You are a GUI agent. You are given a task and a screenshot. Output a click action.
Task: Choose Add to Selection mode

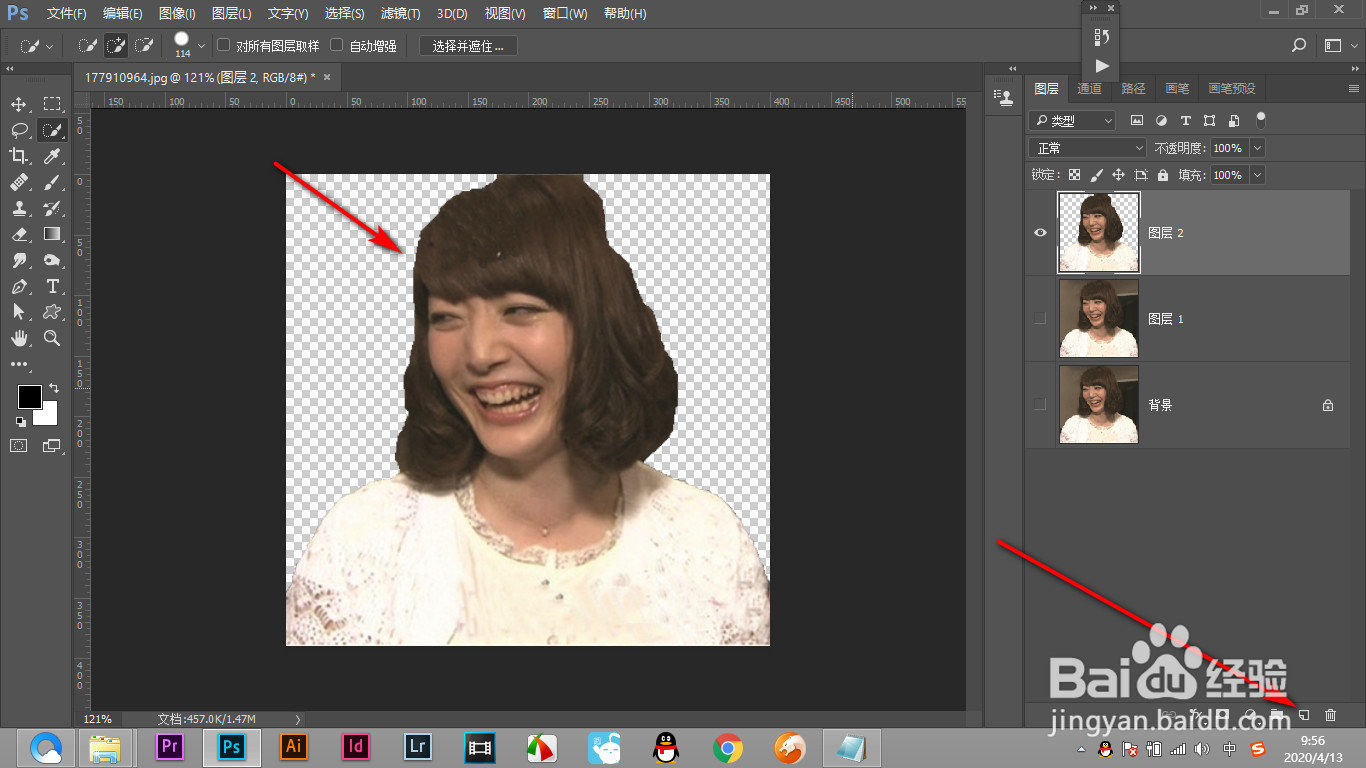pyautogui.click(x=116, y=45)
